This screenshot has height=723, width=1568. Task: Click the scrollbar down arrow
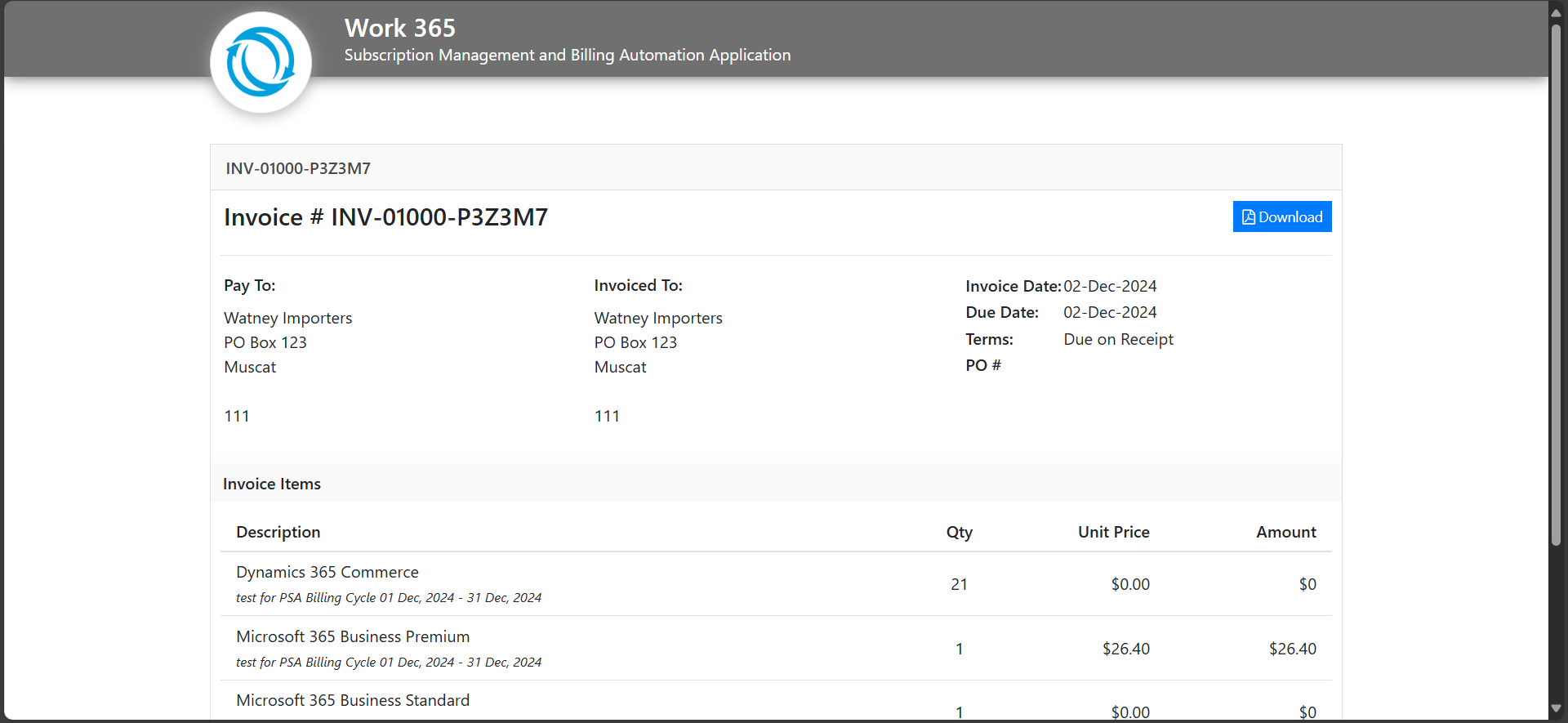[1557, 708]
